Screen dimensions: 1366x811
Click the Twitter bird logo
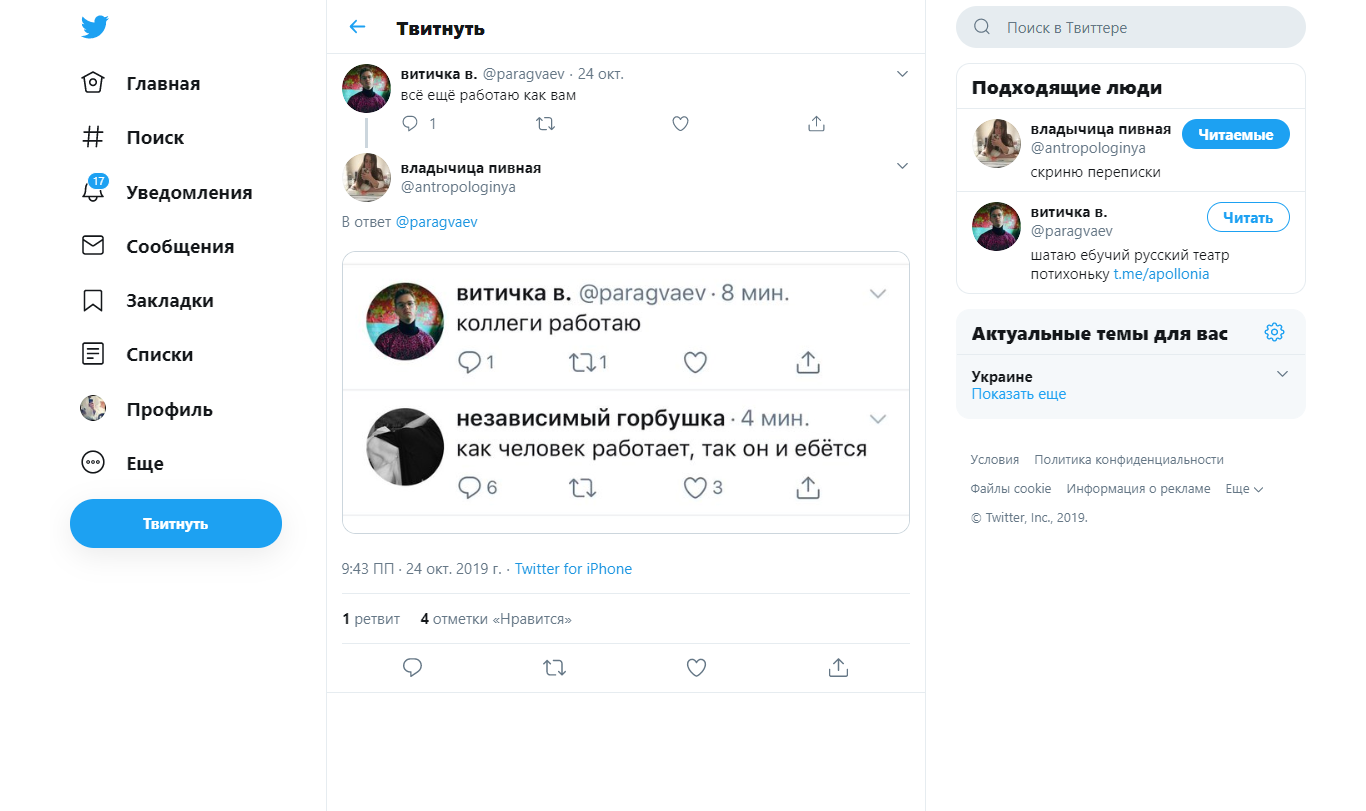point(95,27)
